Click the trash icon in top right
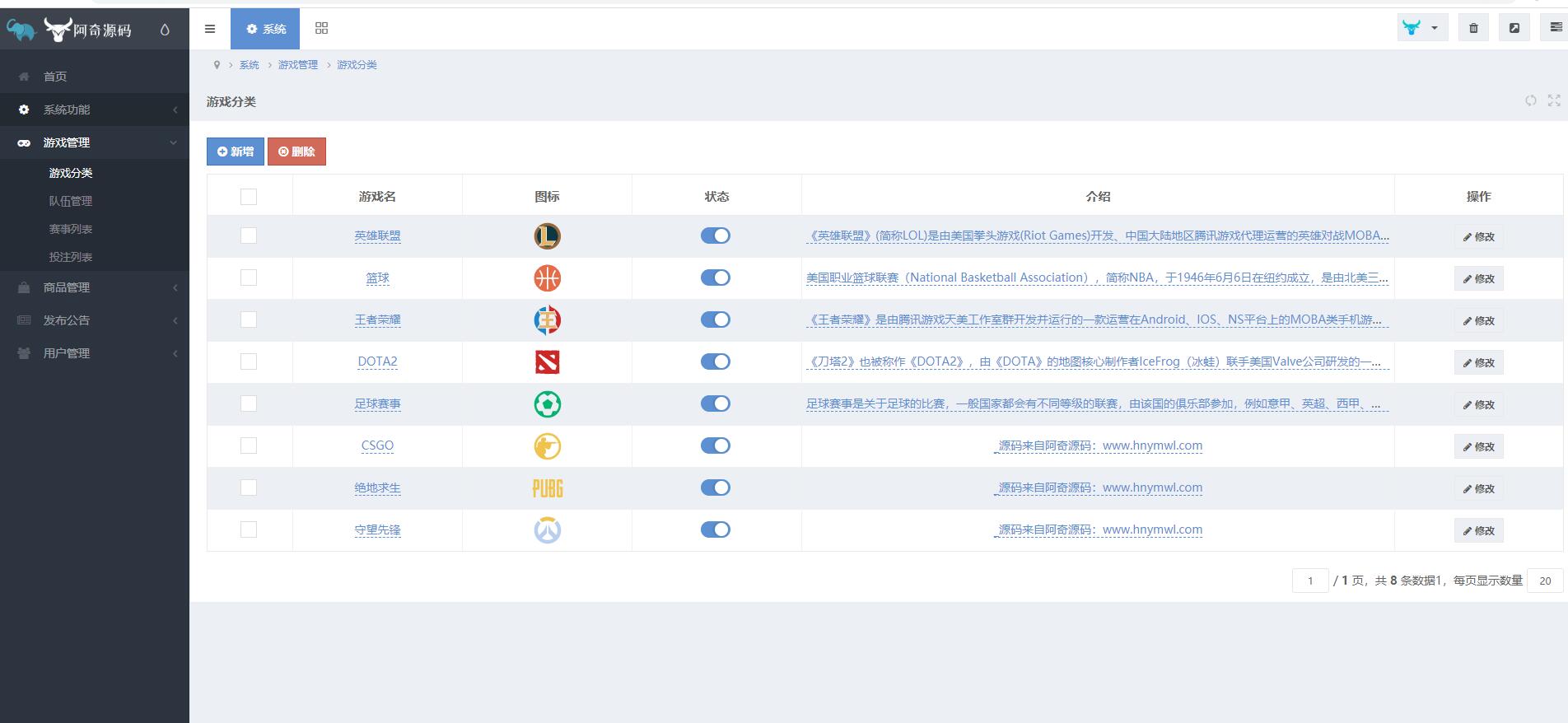 (x=1473, y=28)
